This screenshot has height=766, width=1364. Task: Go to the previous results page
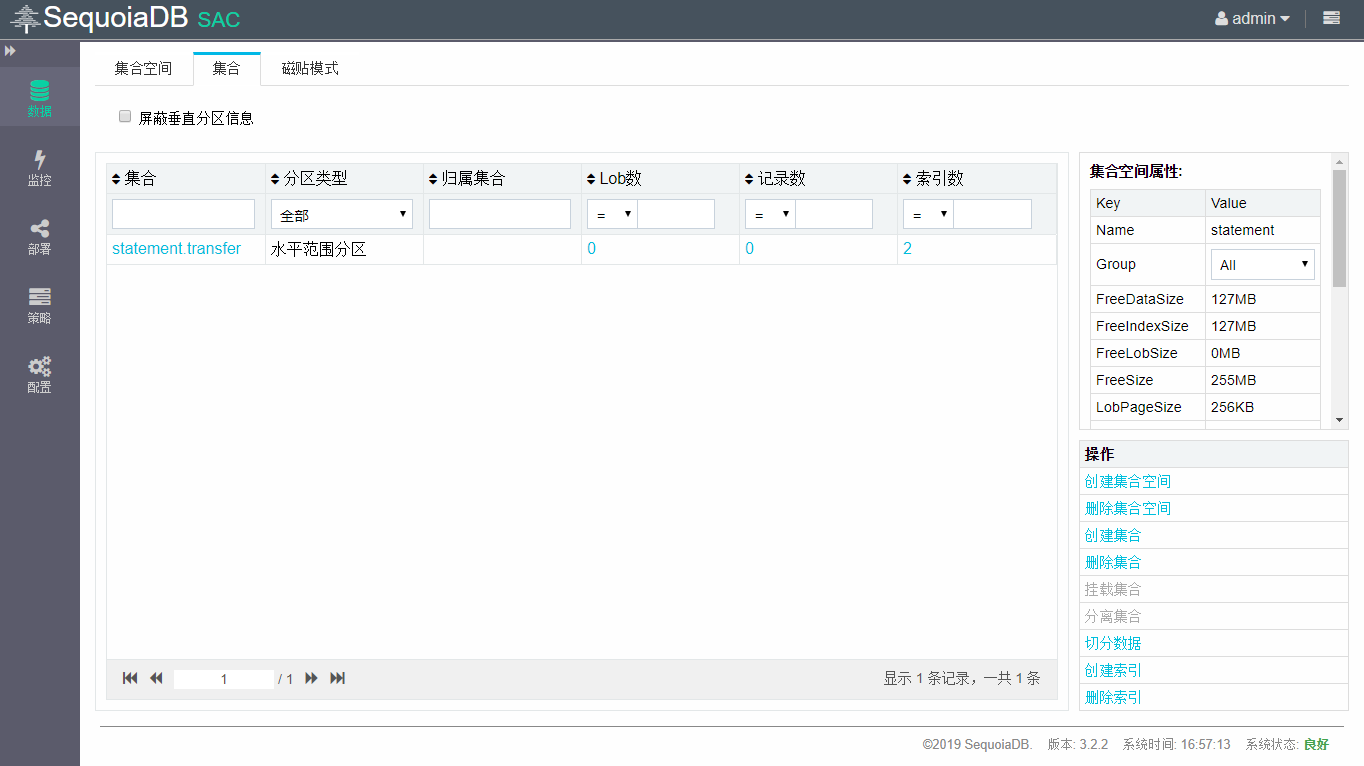tap(156, 678)
